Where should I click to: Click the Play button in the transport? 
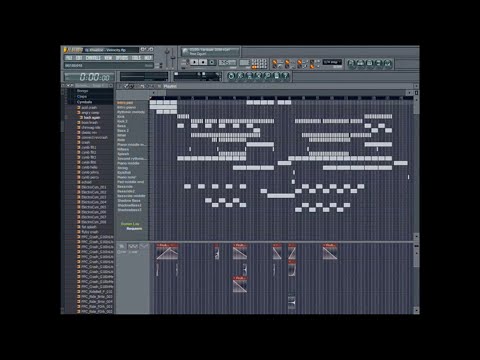(194, 62)
